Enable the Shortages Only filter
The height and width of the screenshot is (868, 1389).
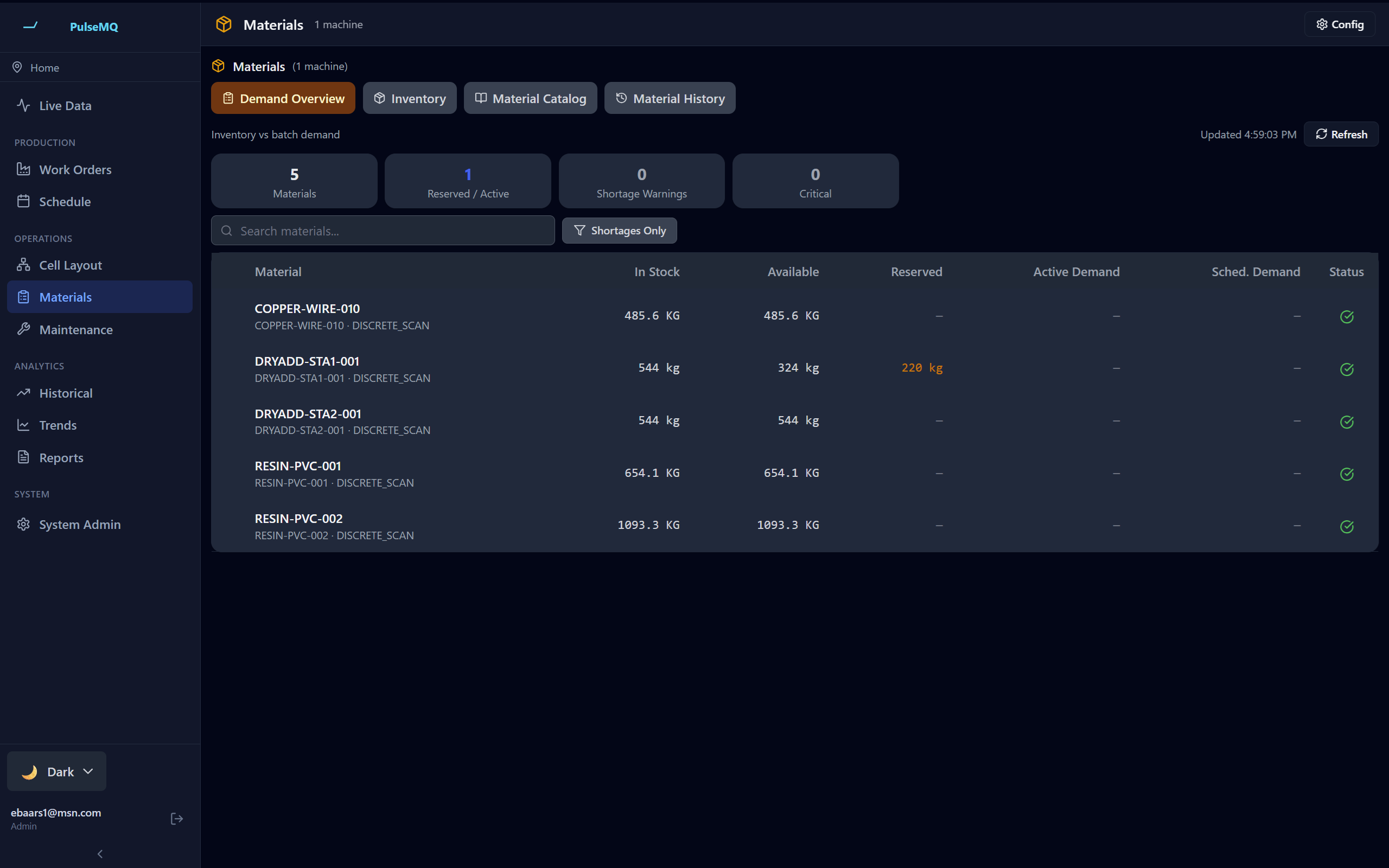[x=619, y=230]
